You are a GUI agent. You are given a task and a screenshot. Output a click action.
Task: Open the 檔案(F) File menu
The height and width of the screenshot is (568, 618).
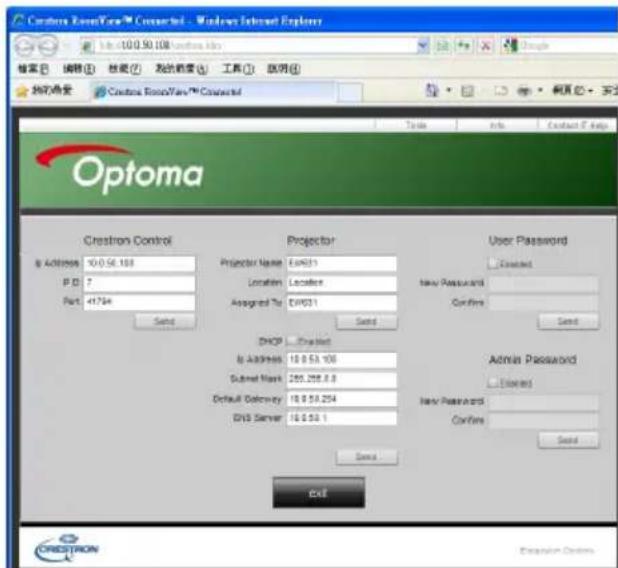pos(34,69)
